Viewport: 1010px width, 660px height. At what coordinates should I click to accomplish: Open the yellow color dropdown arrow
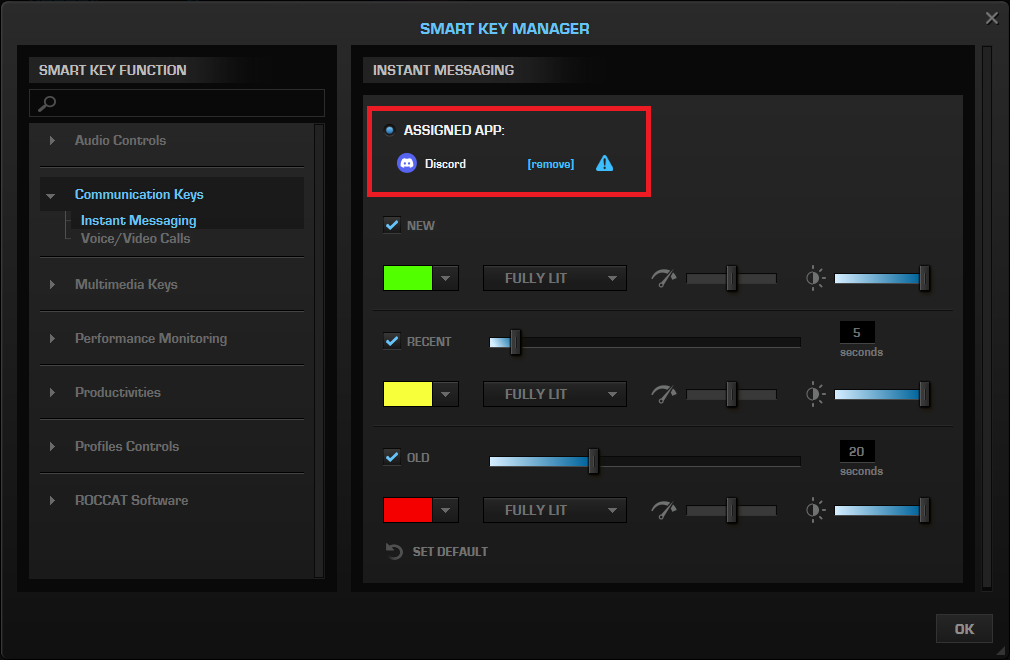point(446,394)
